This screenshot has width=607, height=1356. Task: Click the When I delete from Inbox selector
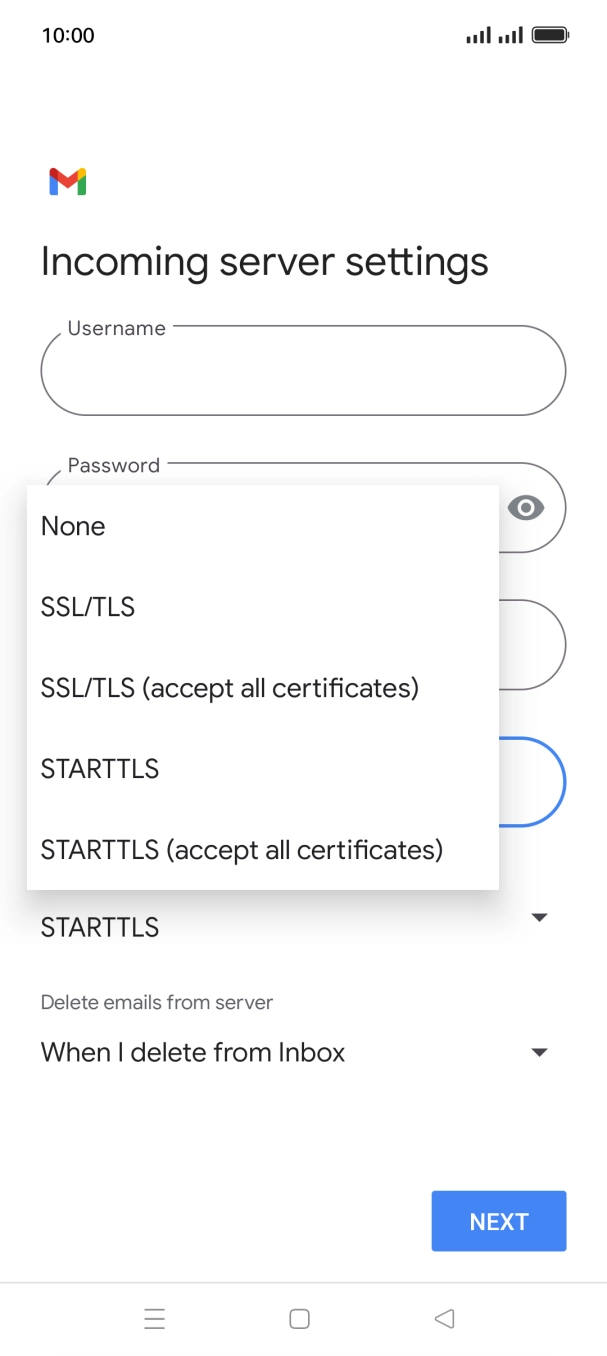click(193, 1052)
